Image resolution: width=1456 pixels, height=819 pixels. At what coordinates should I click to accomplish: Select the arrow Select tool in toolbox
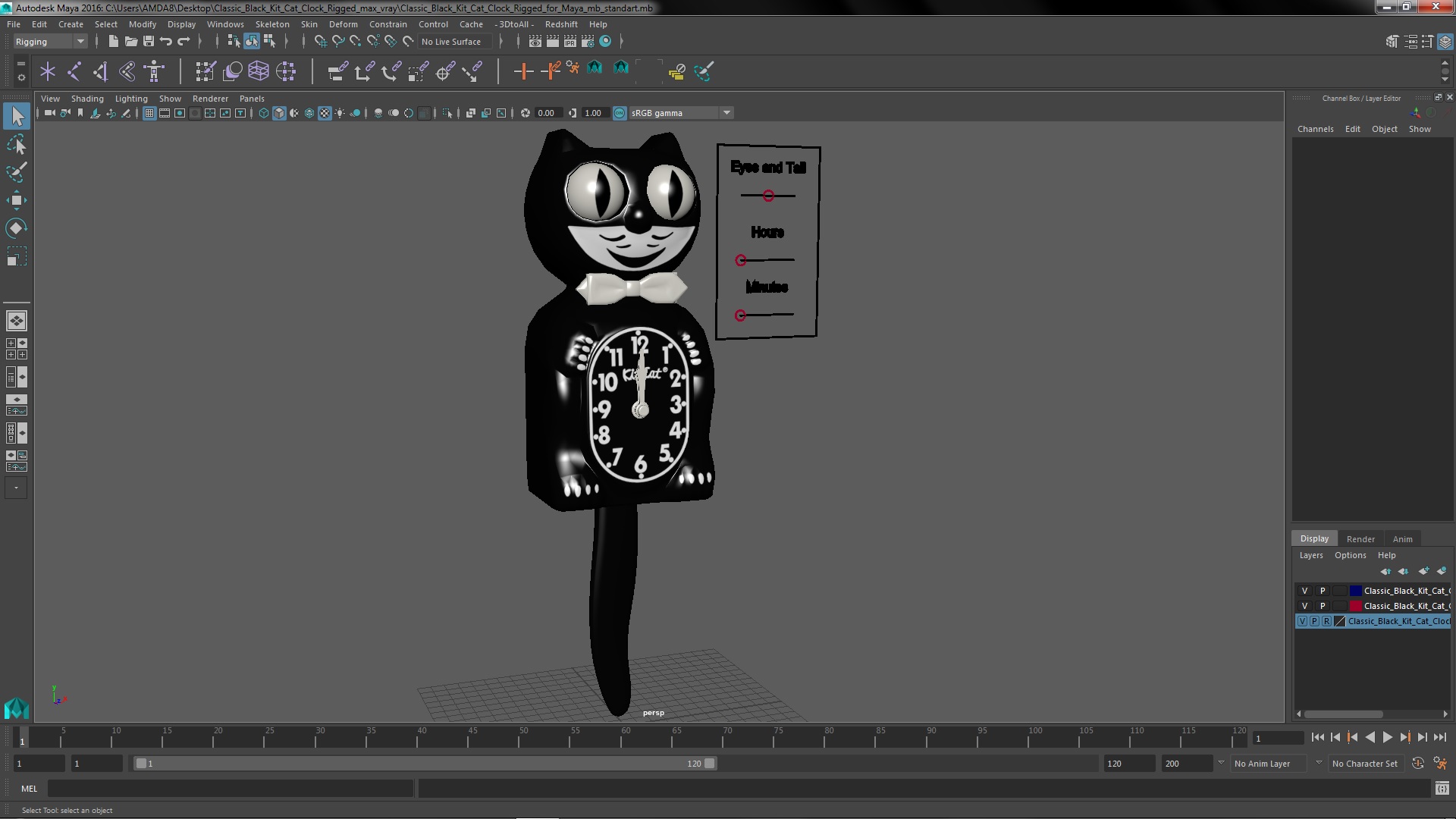pyautogui.click(x=17, y=116)
